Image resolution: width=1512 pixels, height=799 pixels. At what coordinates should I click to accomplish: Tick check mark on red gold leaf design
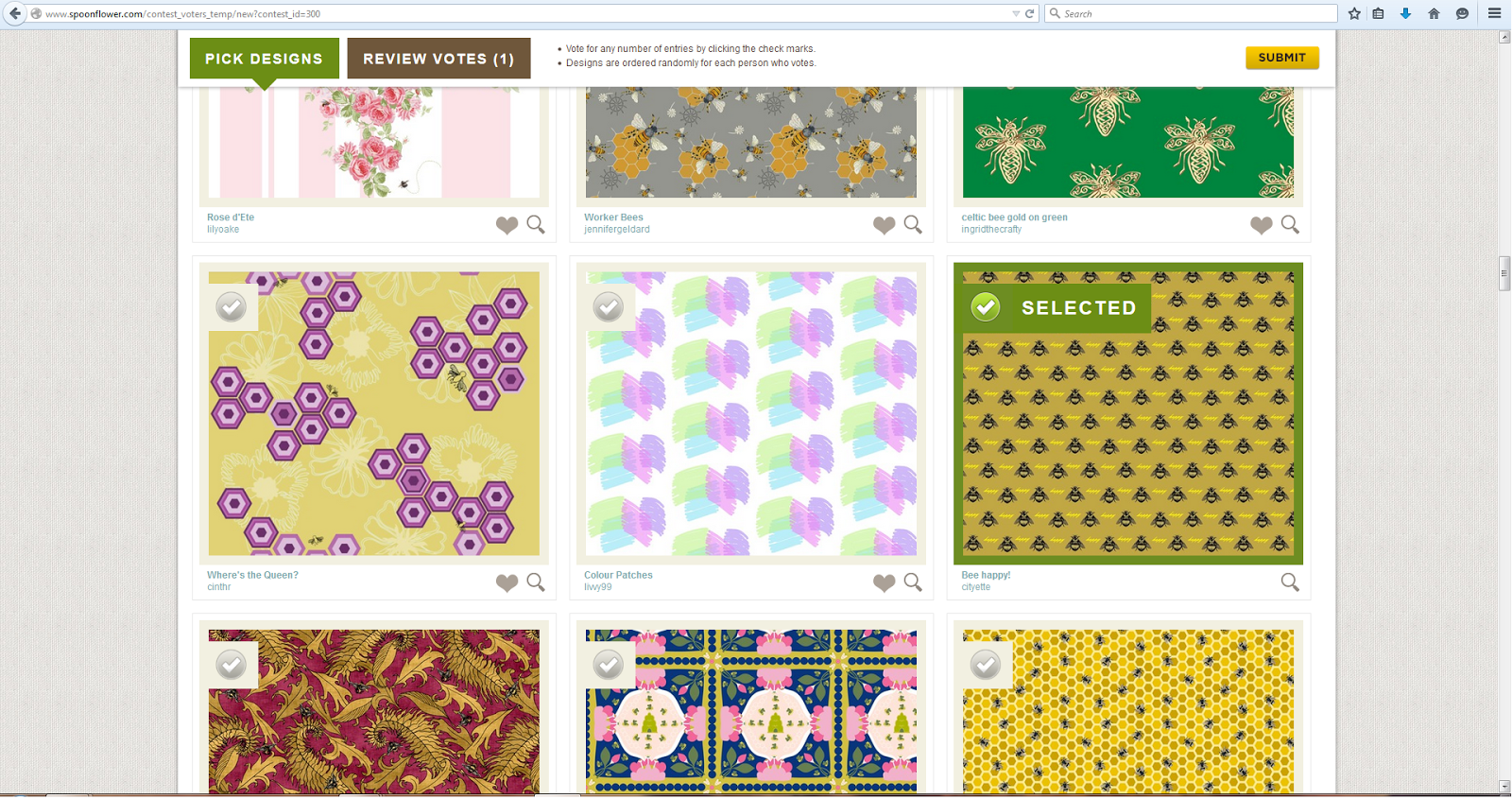coord(232,665)
